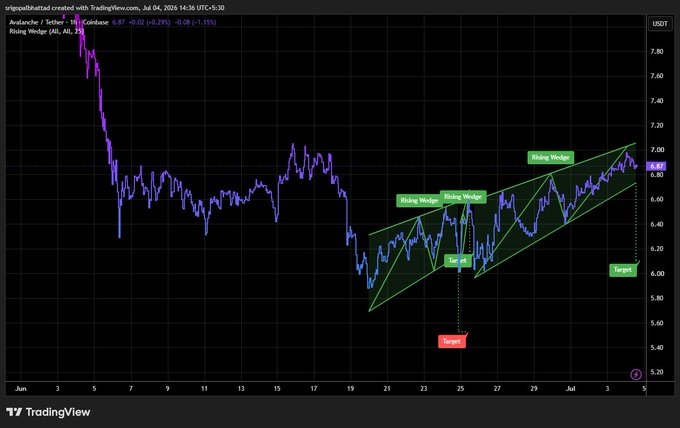
Task: Click the 6.00 price axis label
Action: click(657, 274)
